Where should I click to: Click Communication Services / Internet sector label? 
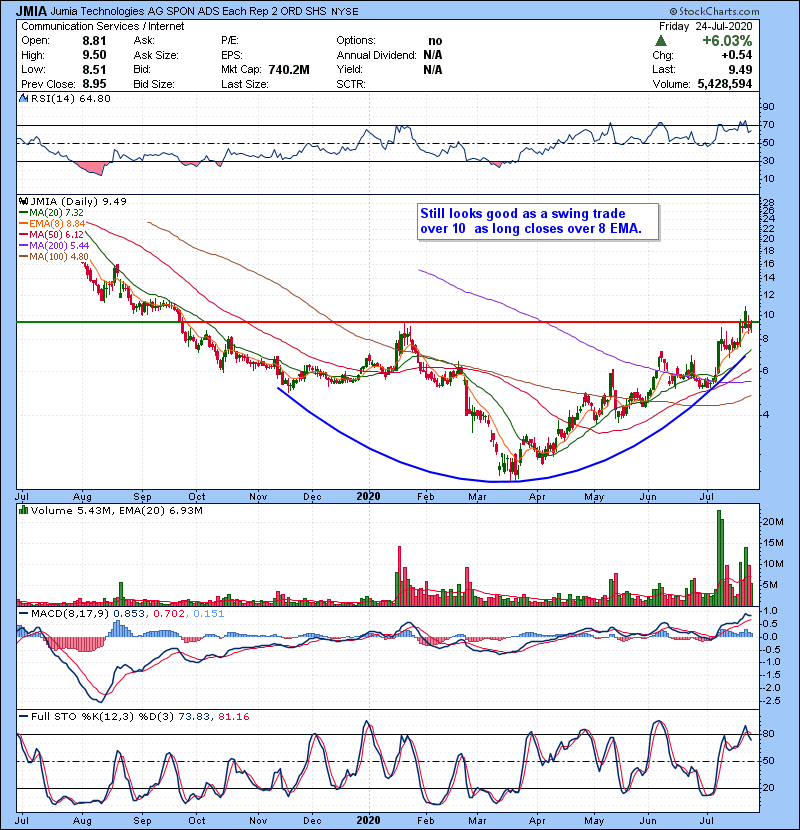click(x=103, y=26)
